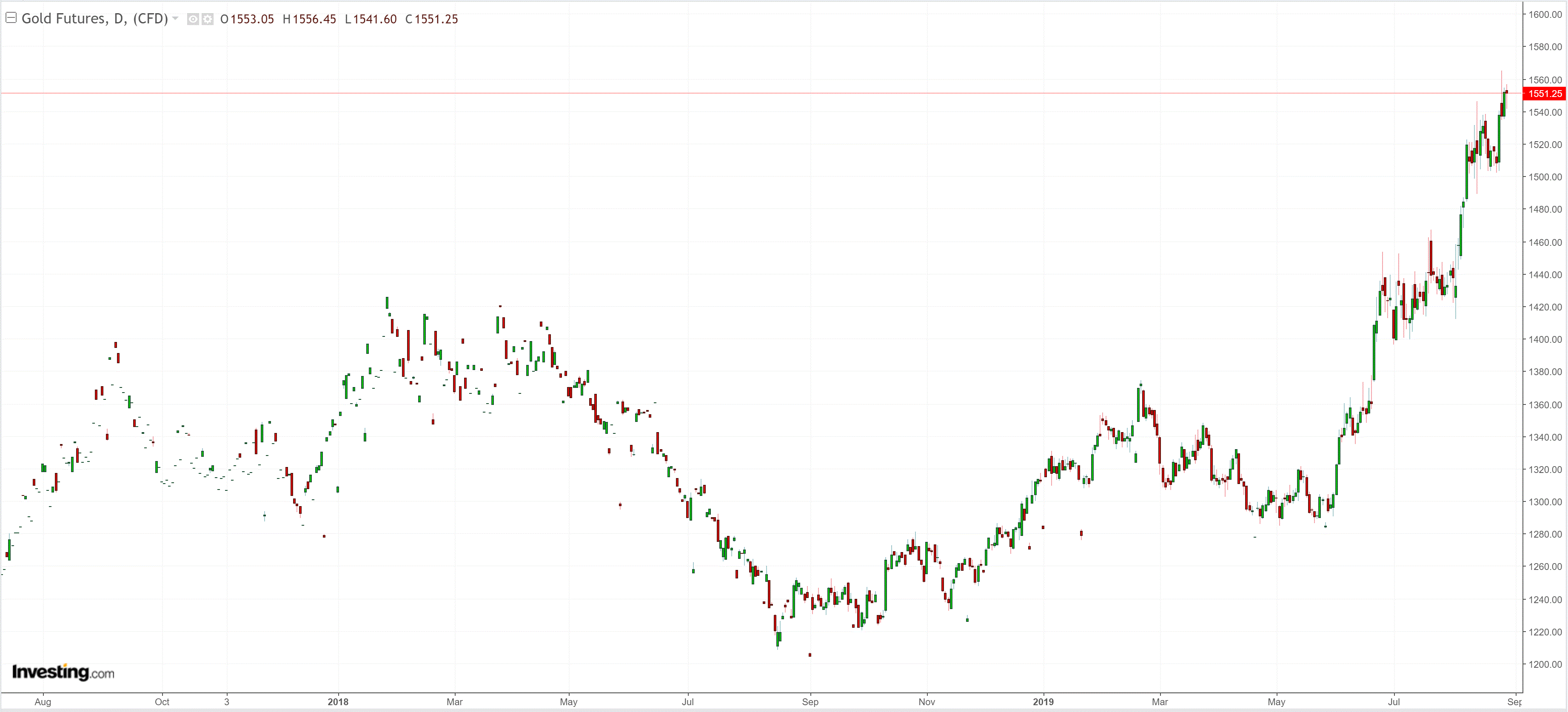
Task: Click the 2018 label on time axis
Action: pos(338,702)
